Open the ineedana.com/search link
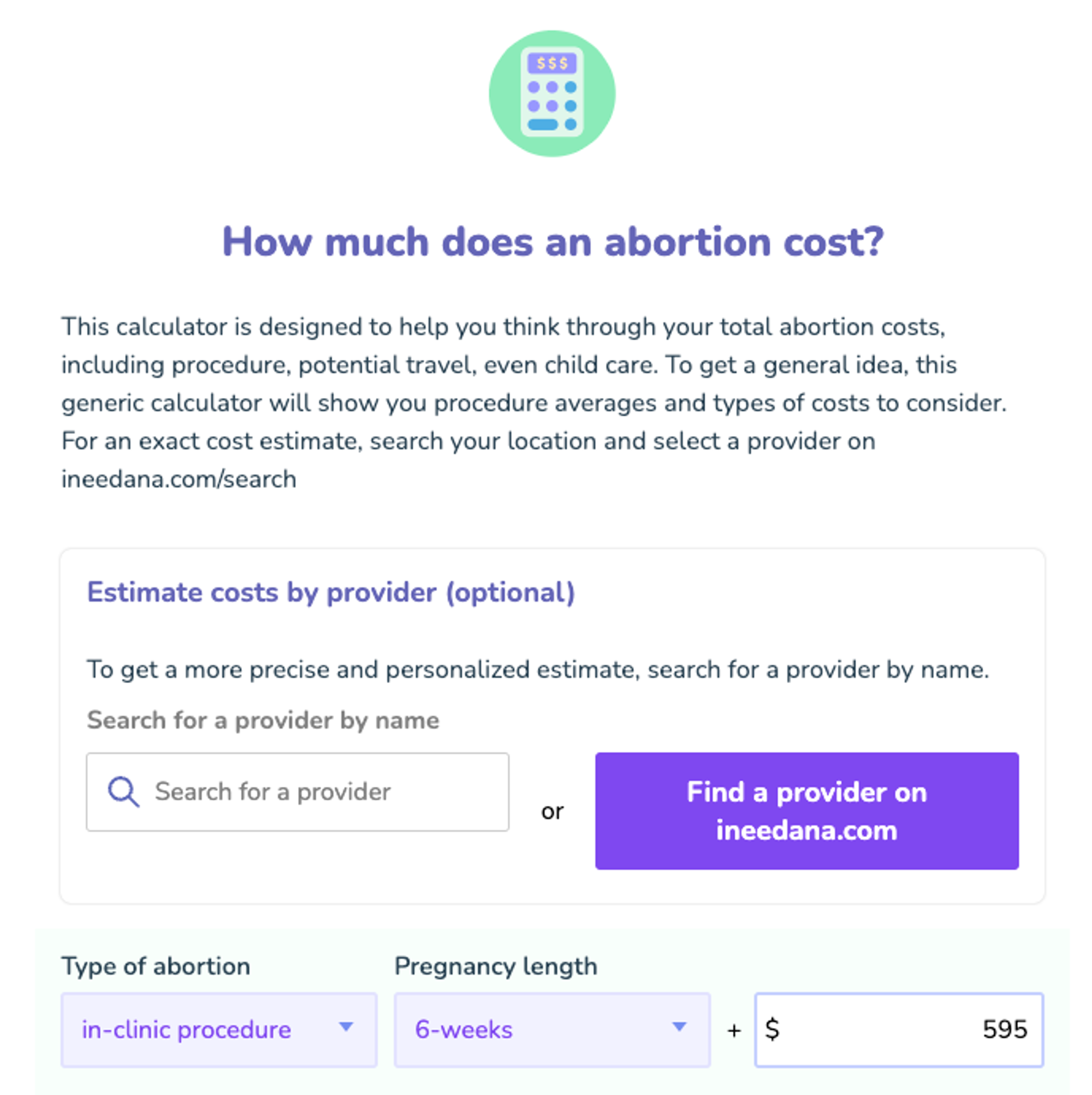1092x1095 pixels. 178,479
